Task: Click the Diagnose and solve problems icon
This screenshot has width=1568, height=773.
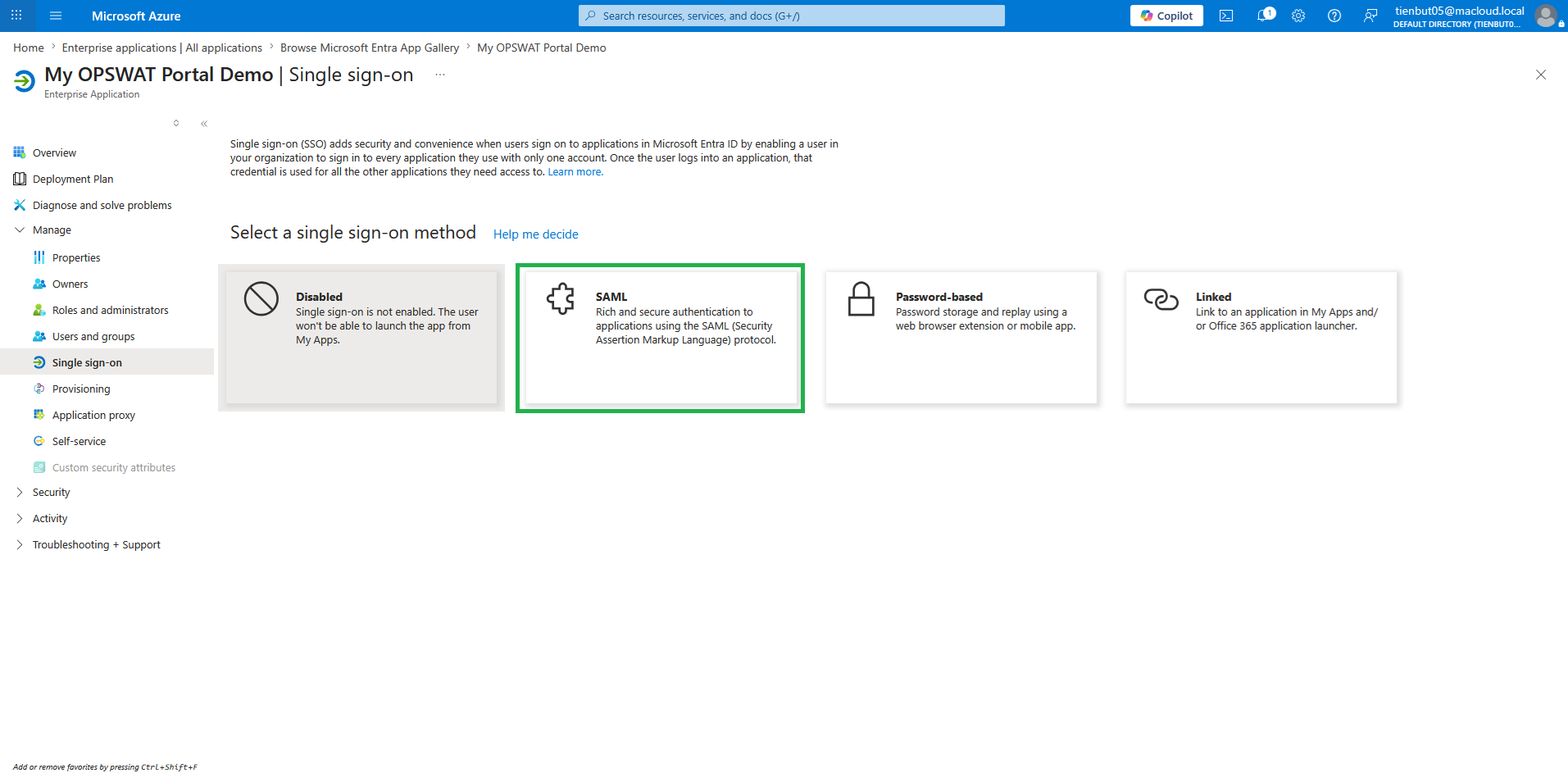Action: point(20,205)
